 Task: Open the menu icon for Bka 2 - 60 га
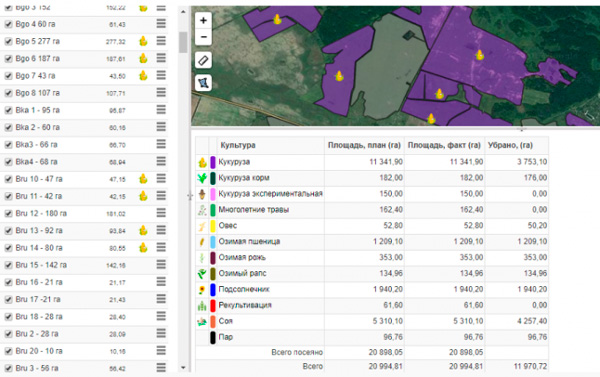pos(161,127)
